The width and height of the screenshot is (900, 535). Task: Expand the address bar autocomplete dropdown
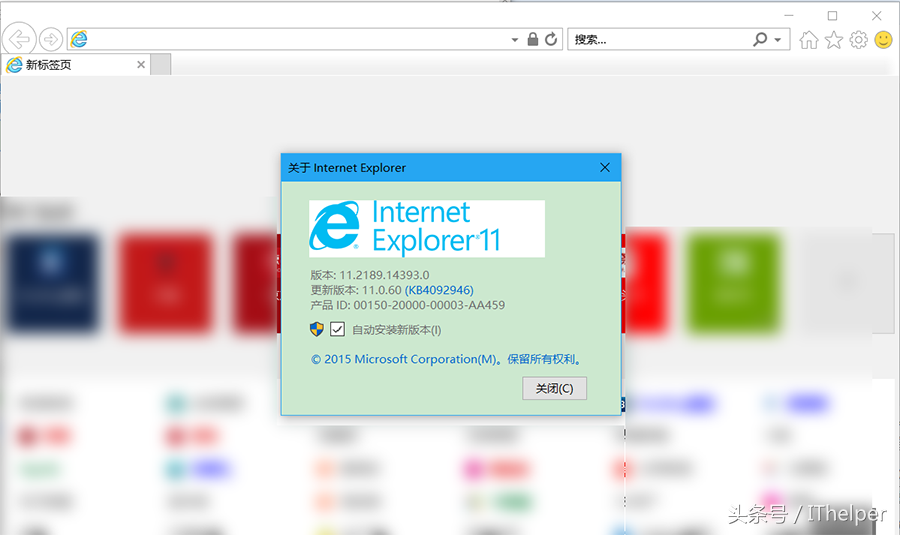[515, 40]
